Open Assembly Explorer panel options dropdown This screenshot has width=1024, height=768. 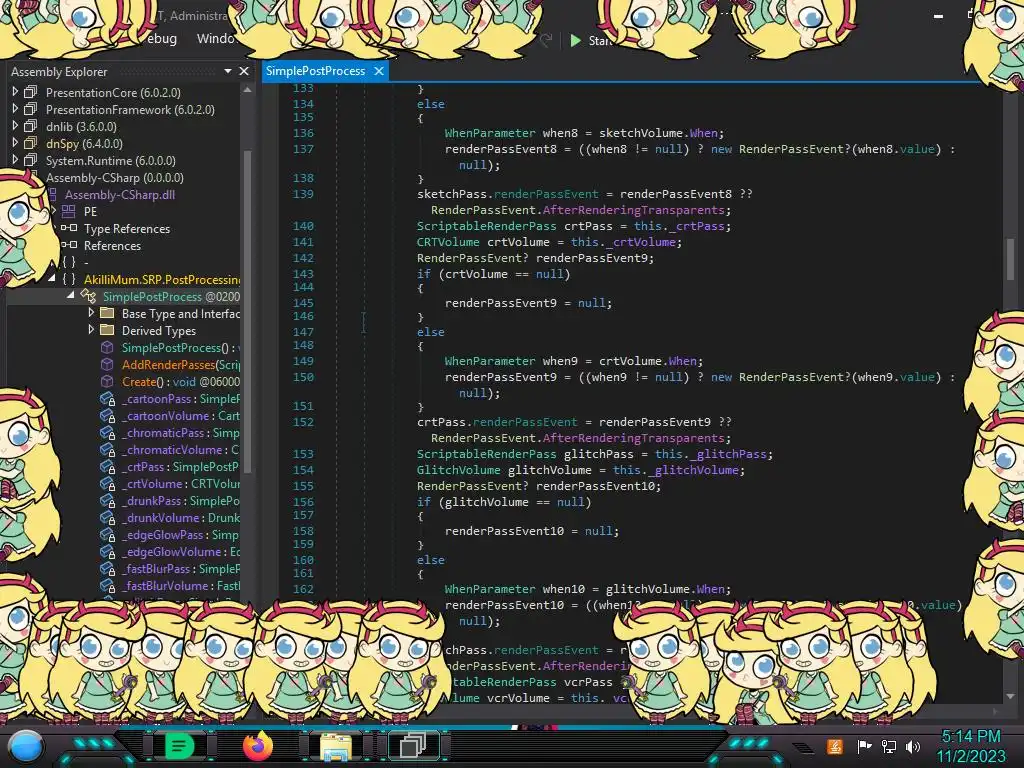228,71
